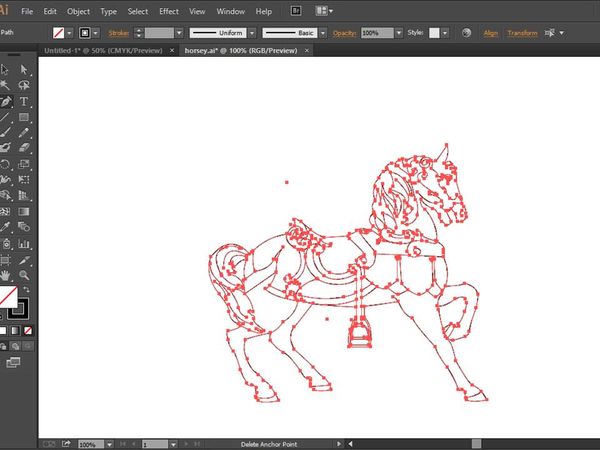Open the Object menu

(x=78, y=11)
